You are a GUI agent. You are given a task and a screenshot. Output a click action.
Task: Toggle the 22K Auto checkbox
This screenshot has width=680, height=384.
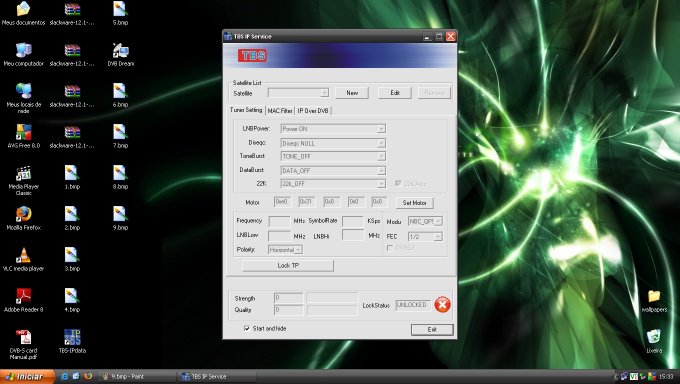click(398, 184)
